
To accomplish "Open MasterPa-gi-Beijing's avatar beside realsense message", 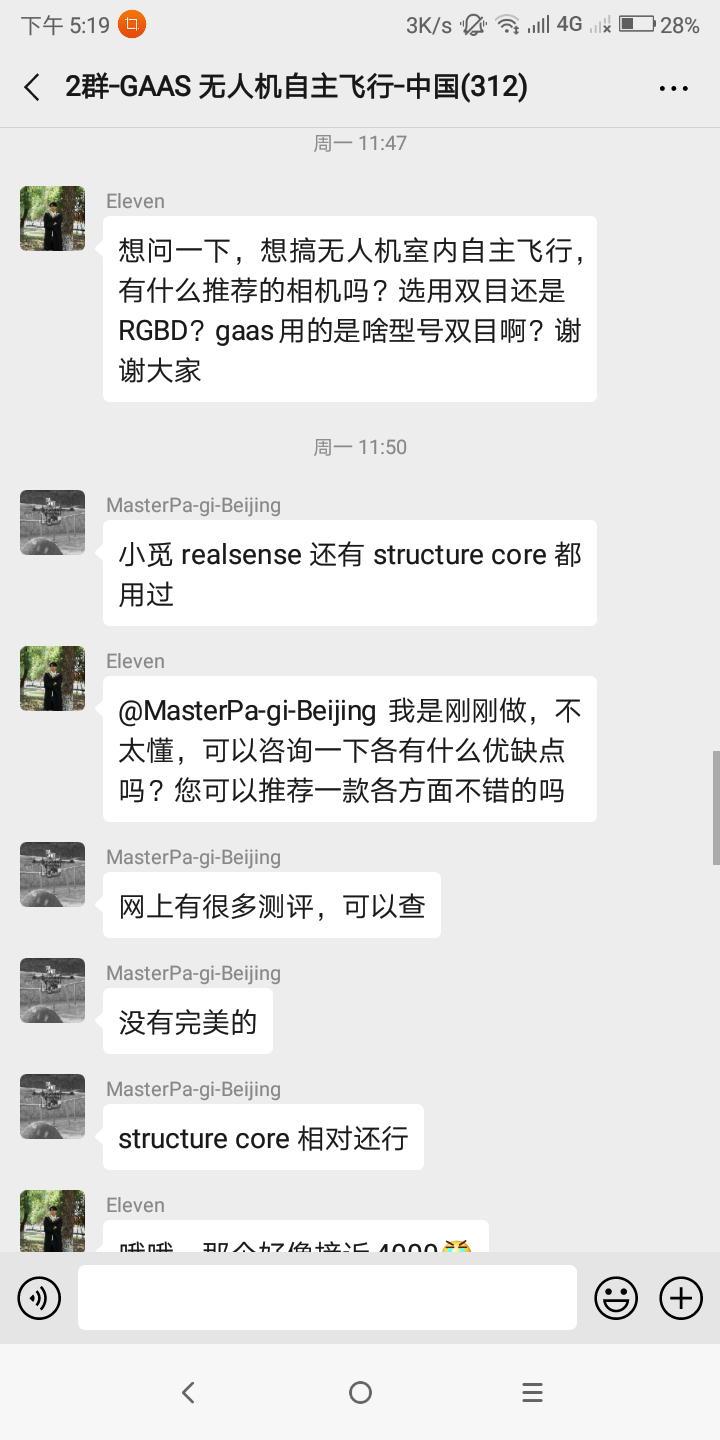I will (x=53, y=522).
